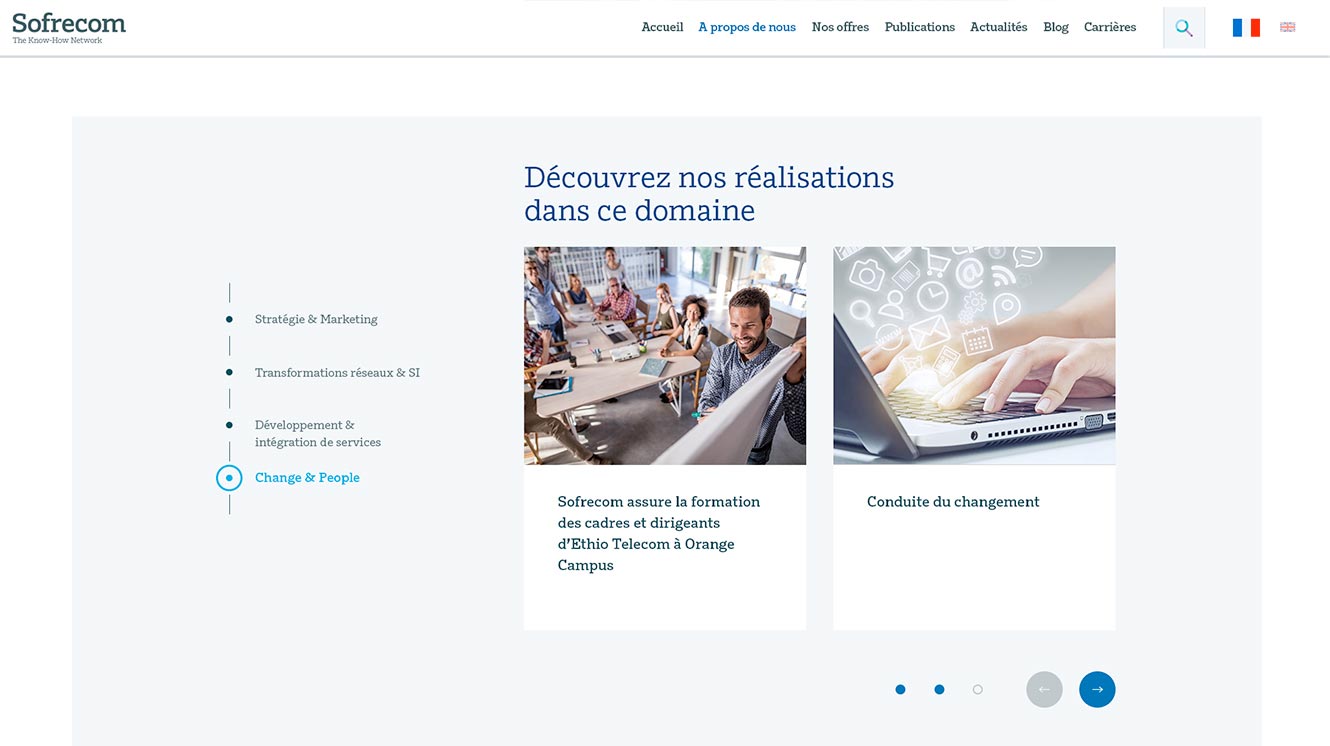The width and height of the screenshot is (1330, 746).
Task: Open the team meeting photo card
Action: pyautogui.click(x=665, y=356)
